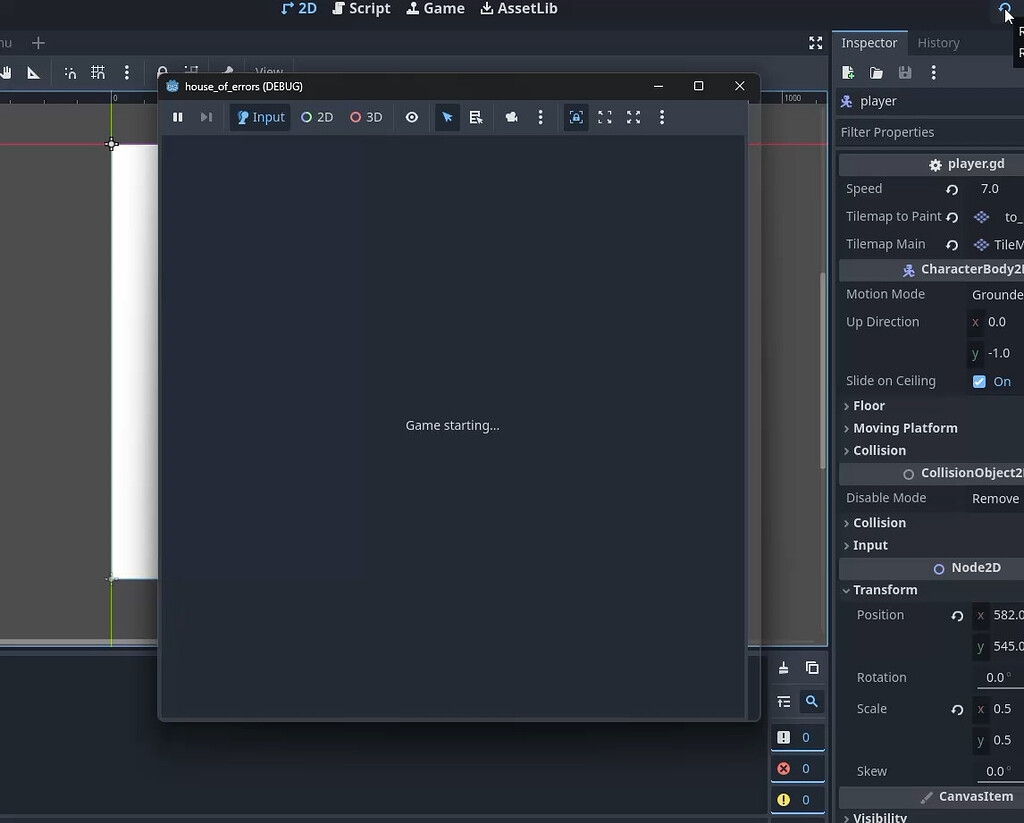Select the 2D node selection button in game window
Image resolution: width=1024 pixels, height=823 pixels.
pyautogui.click(x=317, y=117)
